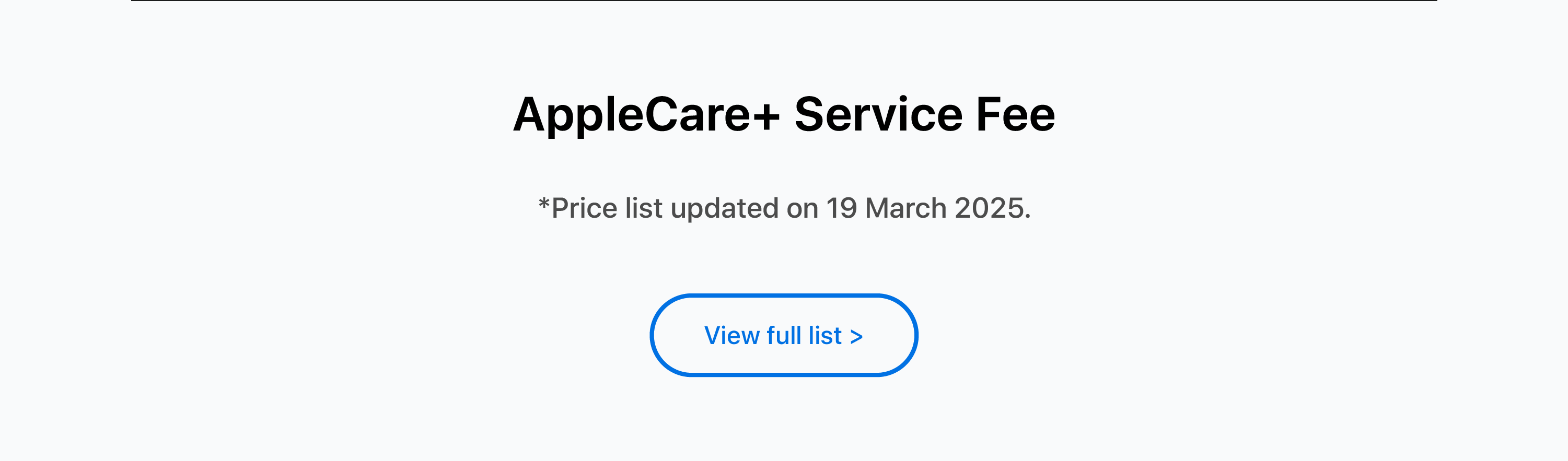Click the asterisk before Price list
The height and width of the screenshot is (461, 1568).
click(543, 204)
